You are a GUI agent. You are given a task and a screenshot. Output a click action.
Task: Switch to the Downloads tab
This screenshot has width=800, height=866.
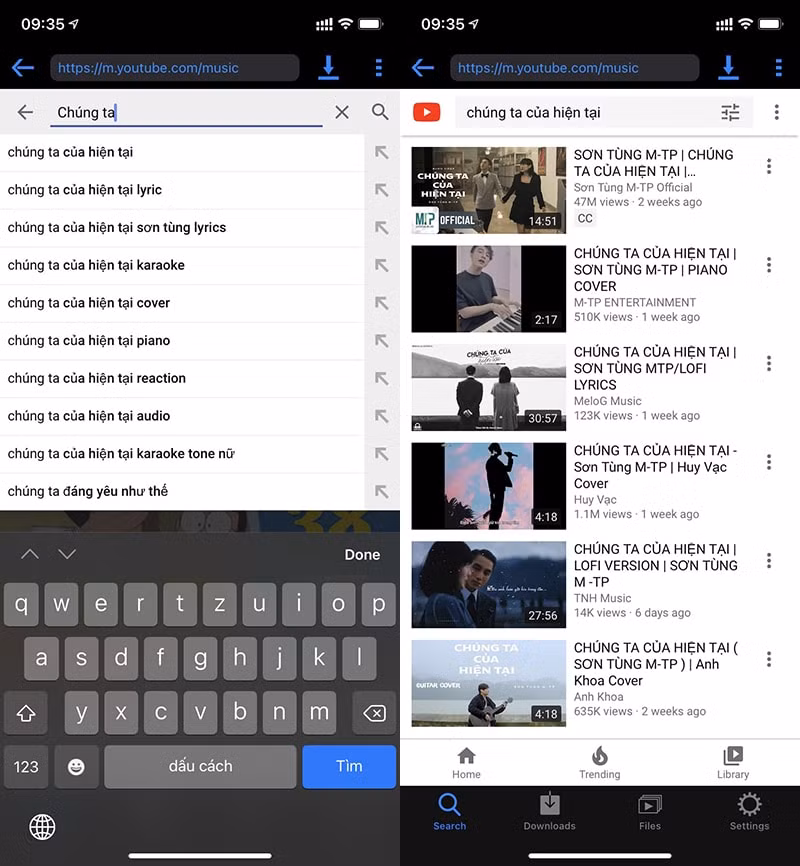[550, 811]
